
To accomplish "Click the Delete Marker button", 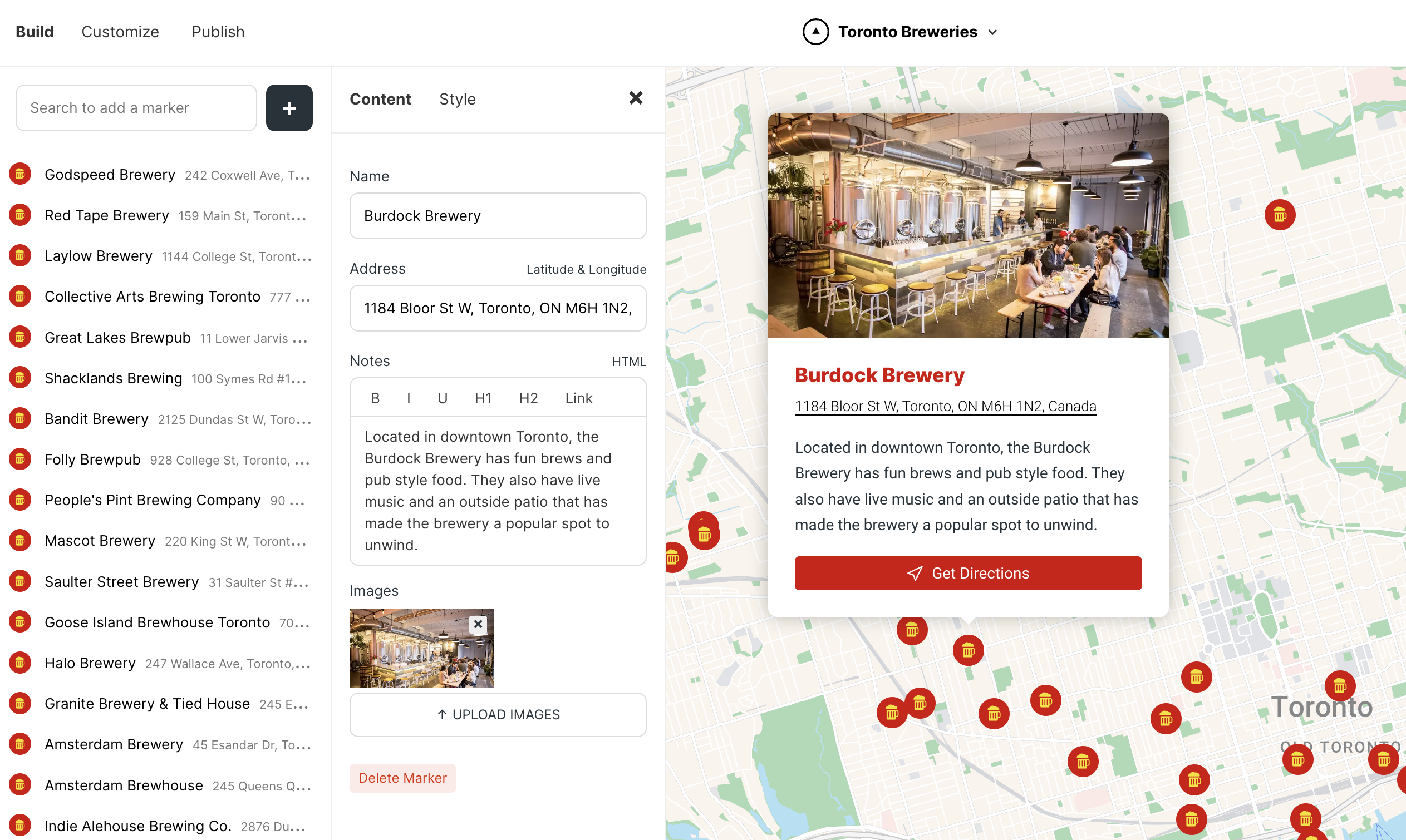I will coord(402,778).
